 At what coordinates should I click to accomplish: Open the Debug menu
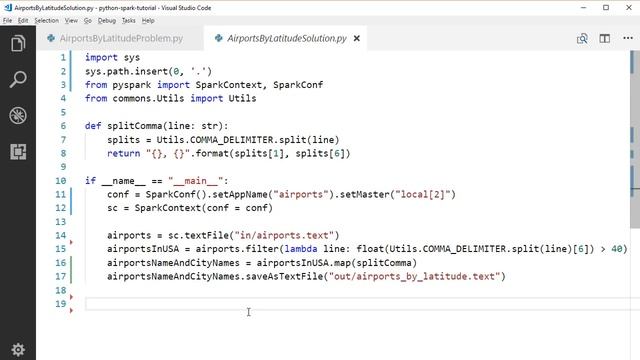pyautogui.click(x=107, y=20)
